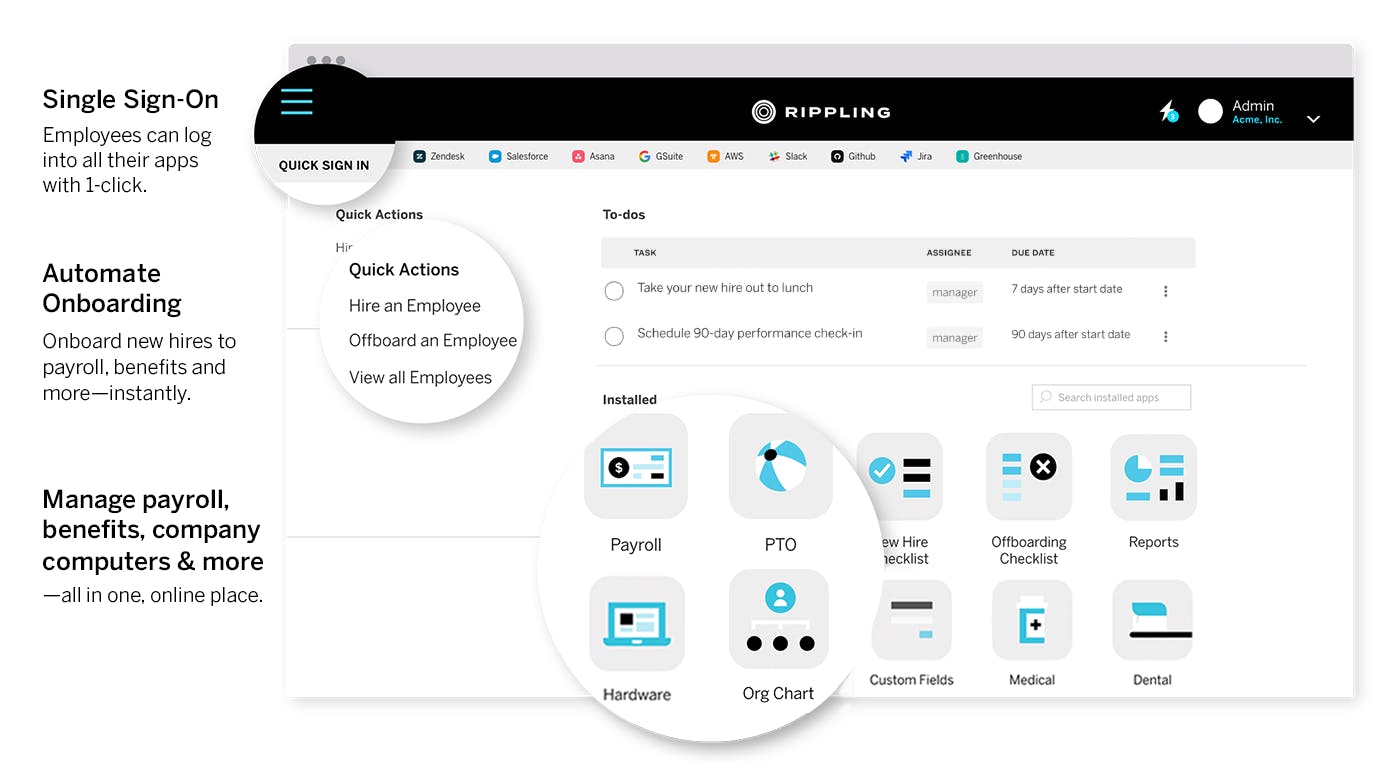Click the ASSIGNEE column header
The image size is (1390, 782).
tap(949, 253)
